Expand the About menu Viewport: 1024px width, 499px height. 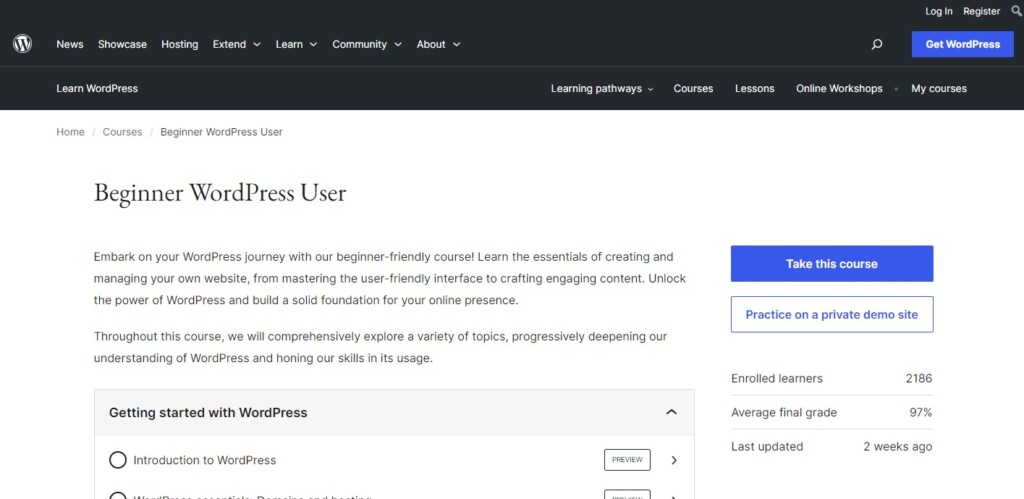(438, 44)
